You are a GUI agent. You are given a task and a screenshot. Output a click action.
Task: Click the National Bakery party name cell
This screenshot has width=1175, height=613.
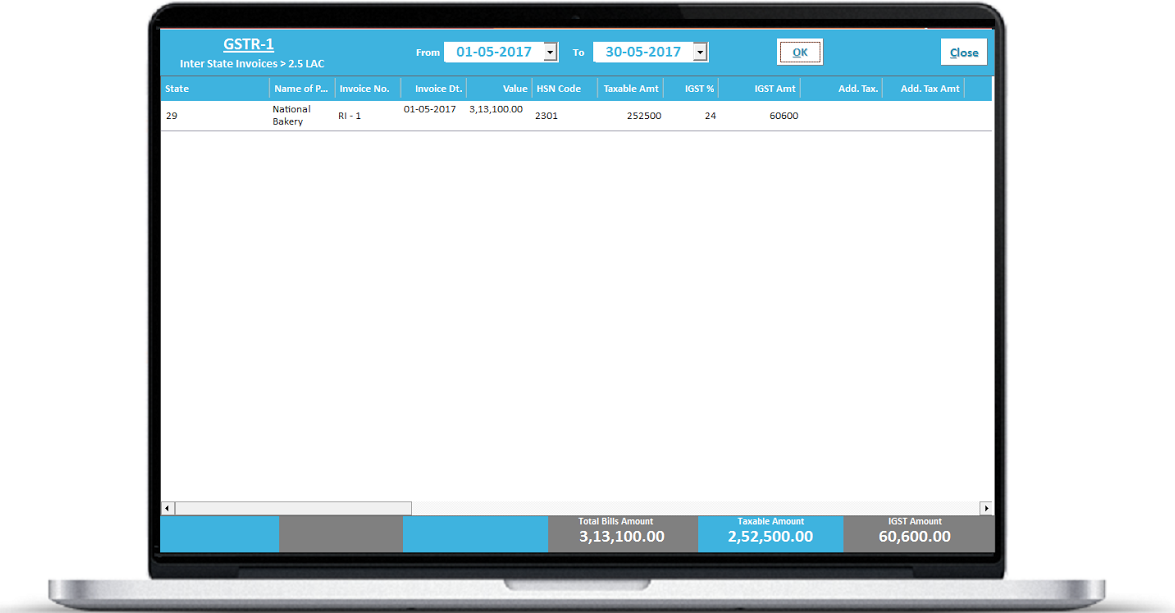(292, 115)
